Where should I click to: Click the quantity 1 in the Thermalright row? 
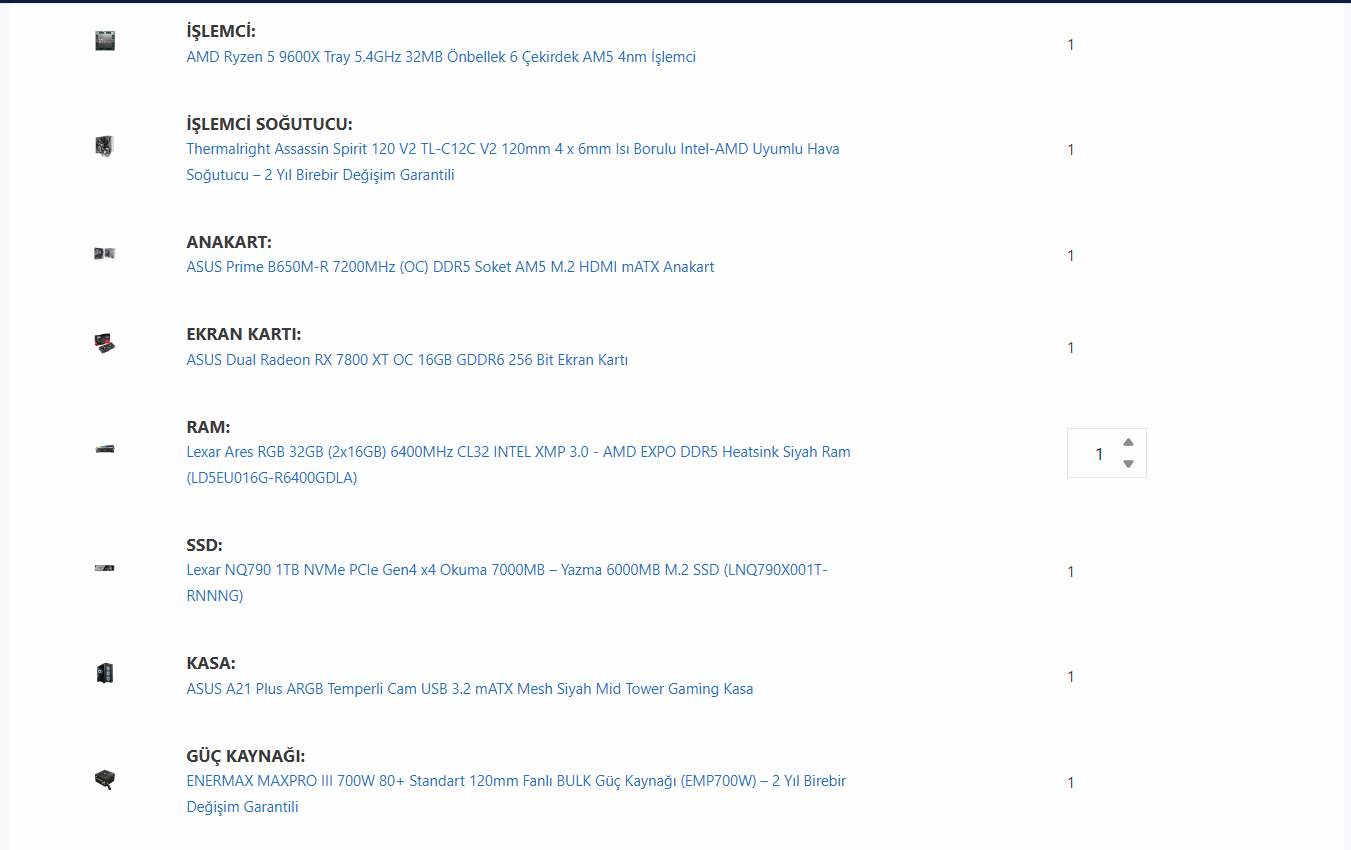coord(1071,150)
